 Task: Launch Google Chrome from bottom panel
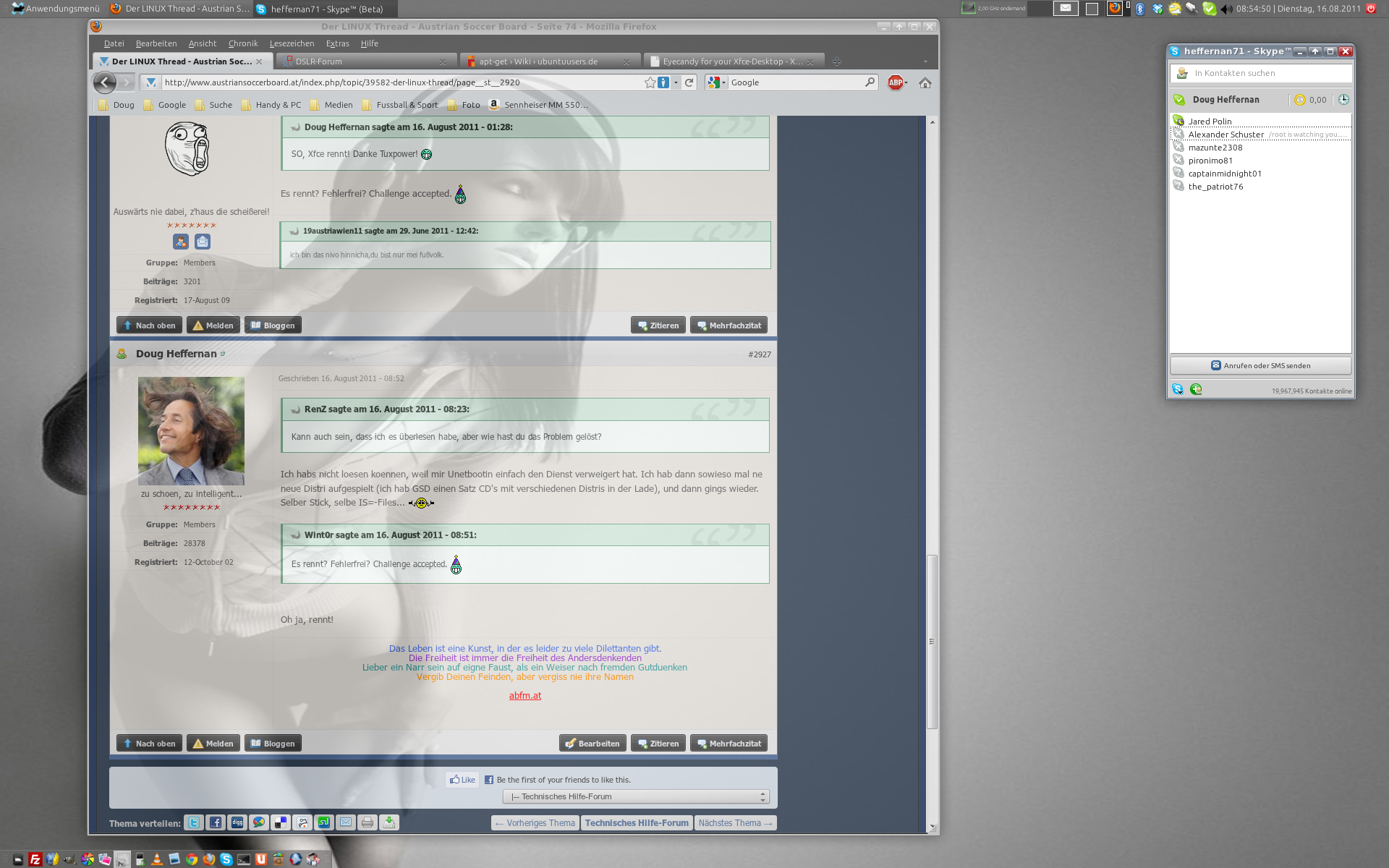click(x=192, y=859)
